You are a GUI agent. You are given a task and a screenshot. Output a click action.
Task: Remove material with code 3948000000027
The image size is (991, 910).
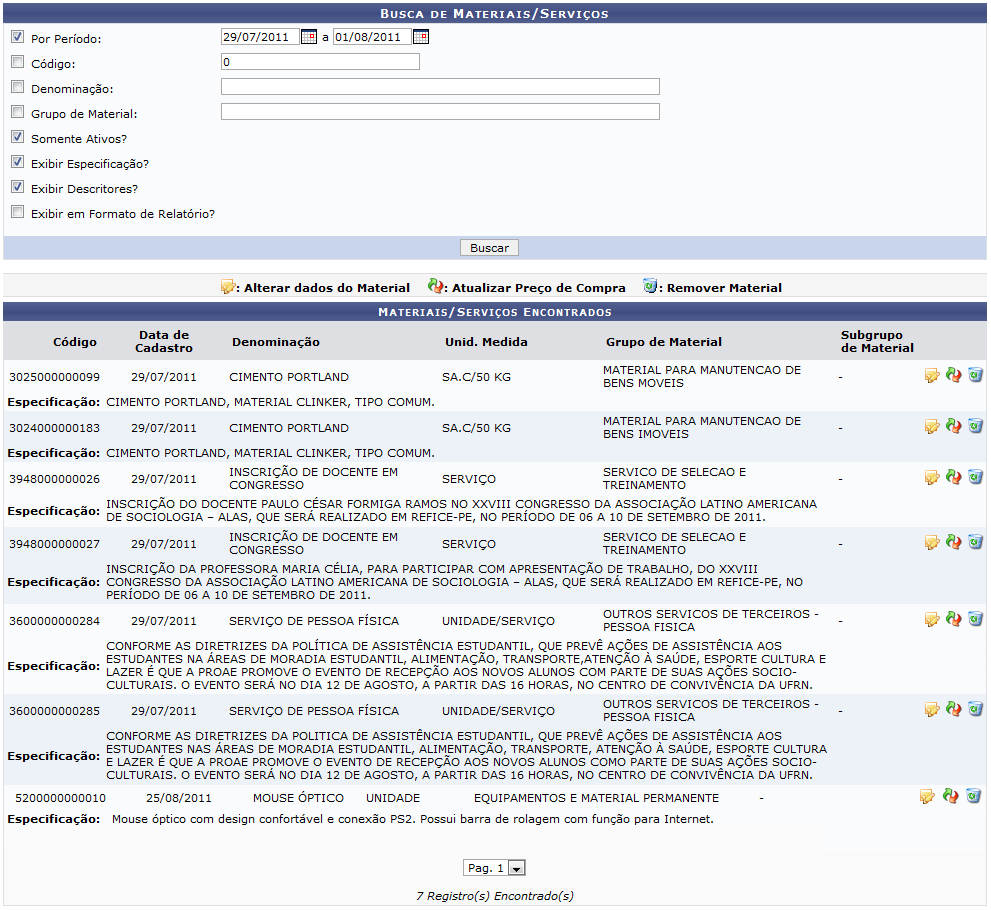975,542
